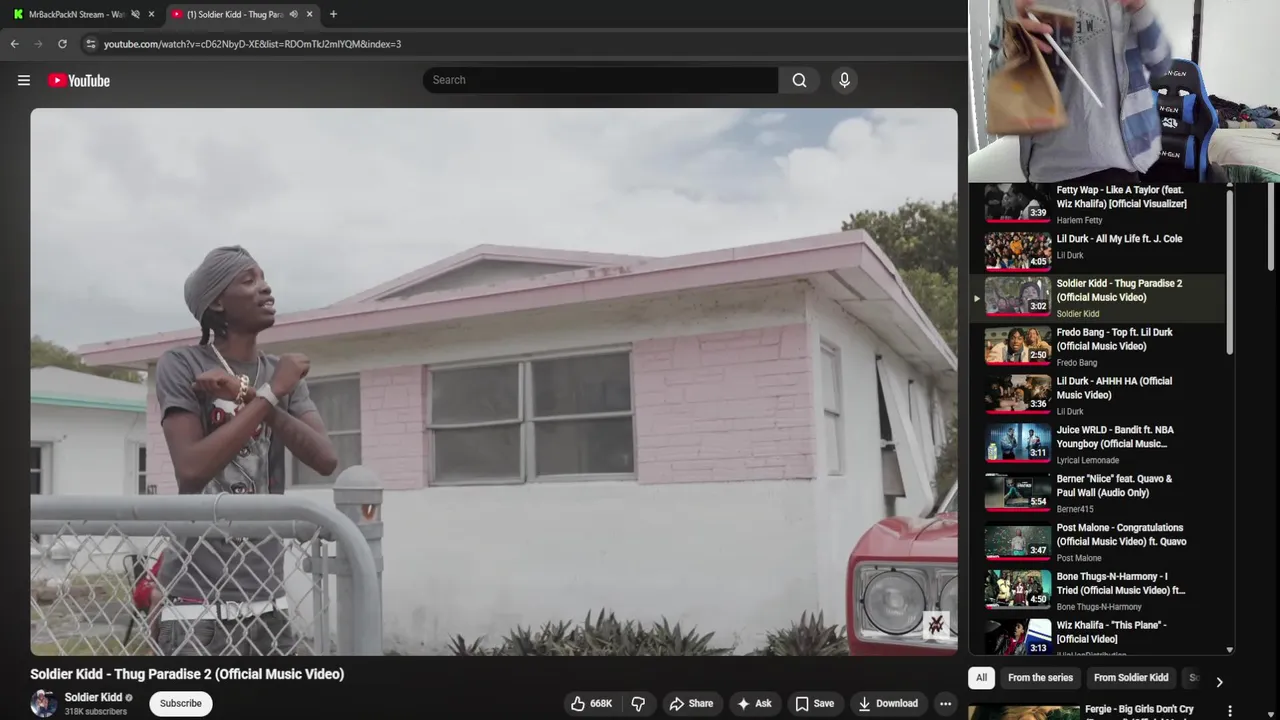
Task: Focus the YouTube search field
Action: tap(600, 80)
